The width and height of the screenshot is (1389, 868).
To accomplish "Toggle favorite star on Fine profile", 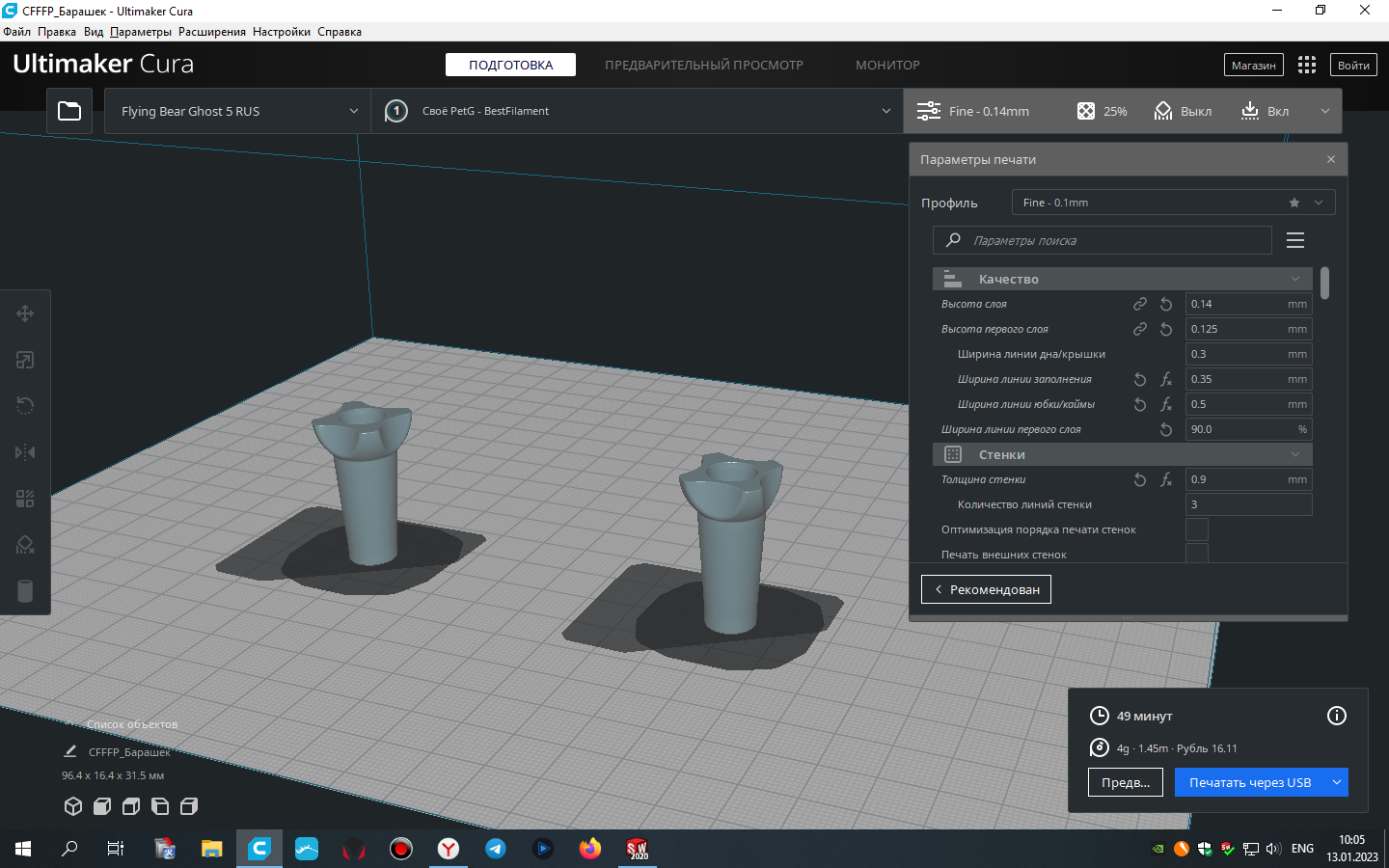I will pos(1294,203).
